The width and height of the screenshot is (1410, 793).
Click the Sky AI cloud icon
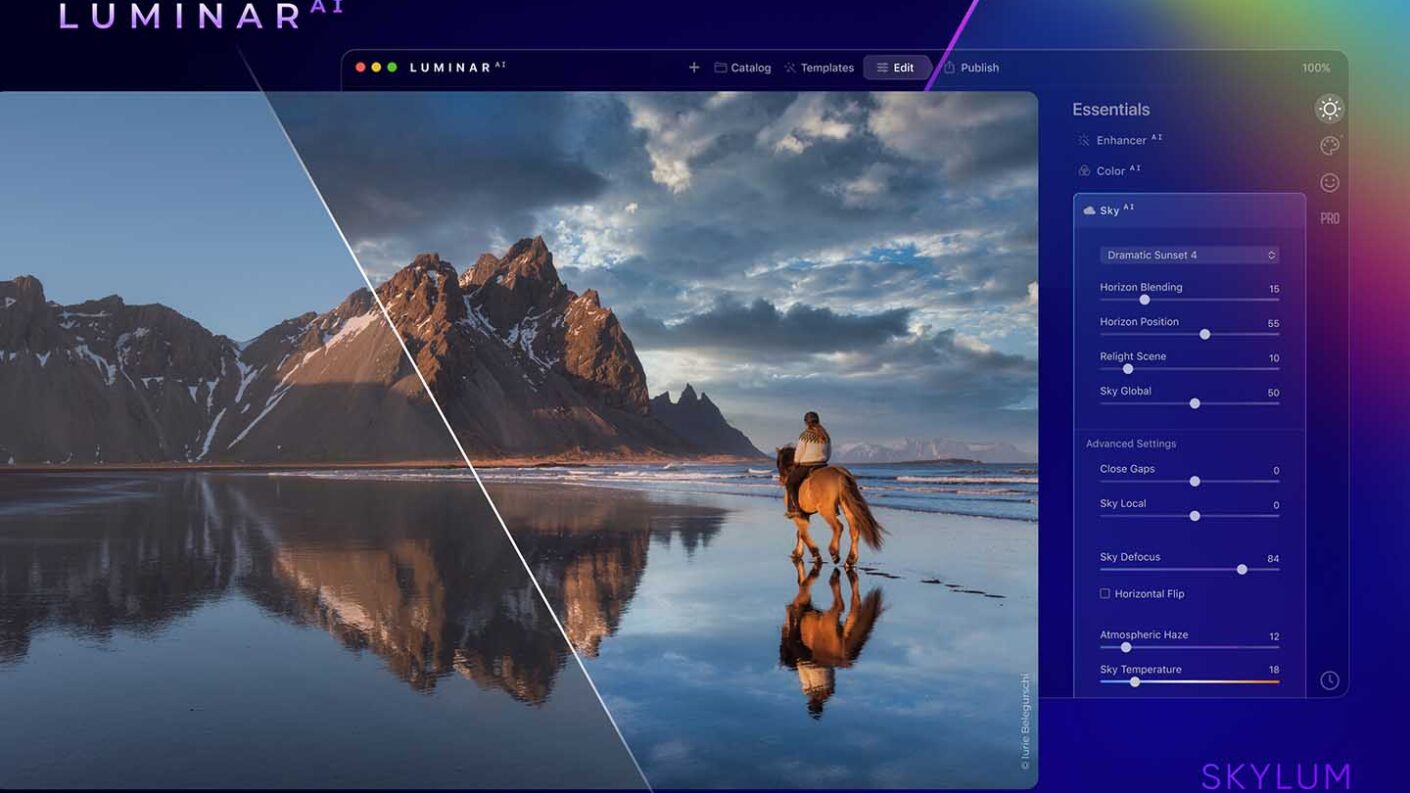point(1089,211)
